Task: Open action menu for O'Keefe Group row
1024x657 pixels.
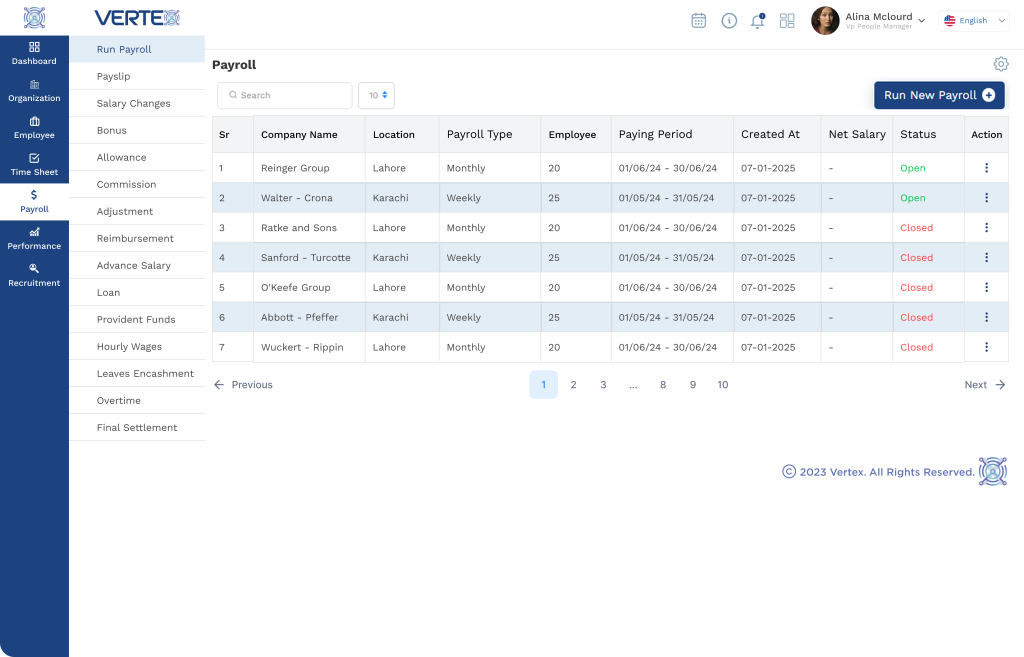Action: click(986, 287)
